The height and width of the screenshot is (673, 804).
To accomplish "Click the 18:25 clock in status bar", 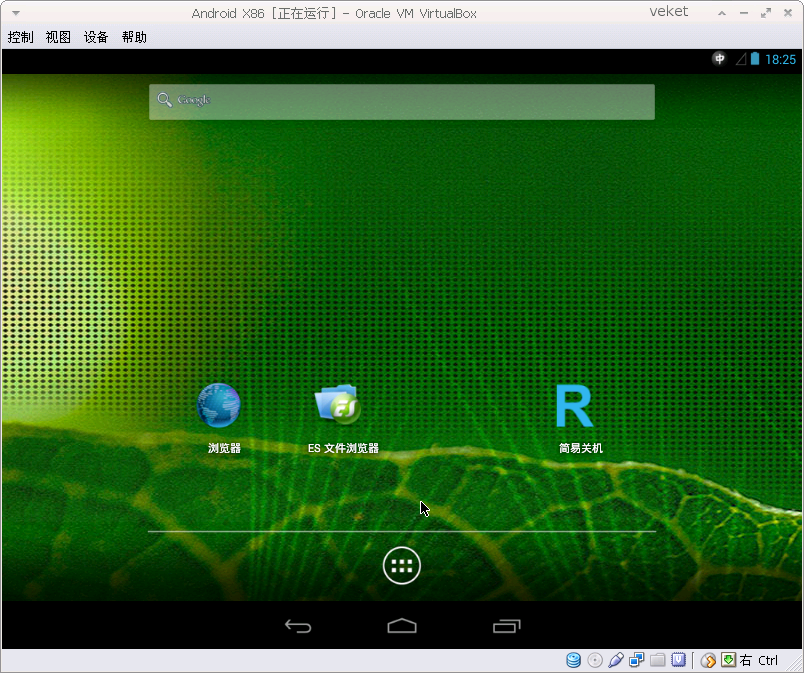I will [x=780, y=59].
